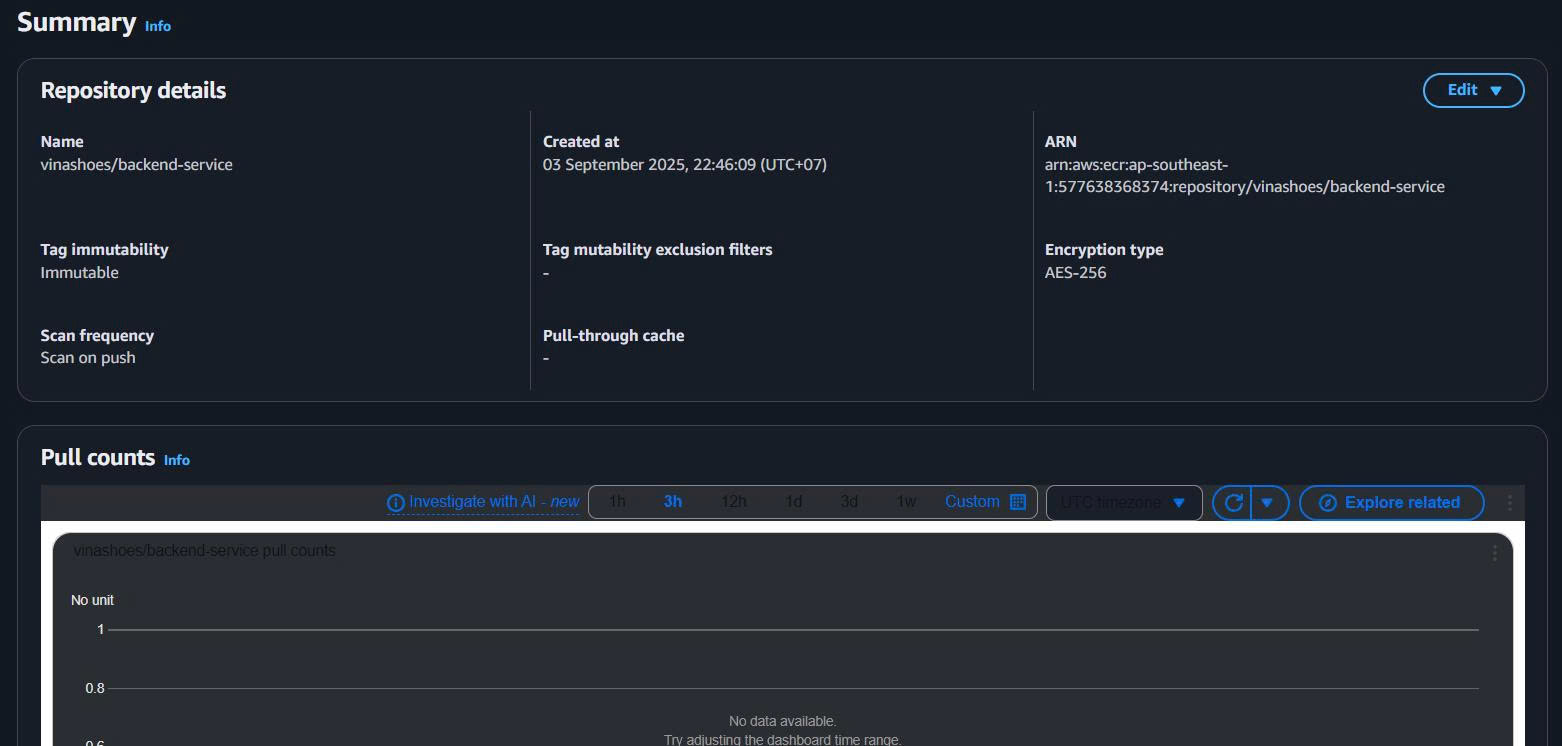The height and width of the screenshot is (746, 1562).
Task: Choose the 3d time range
Action: coord(849,502)
